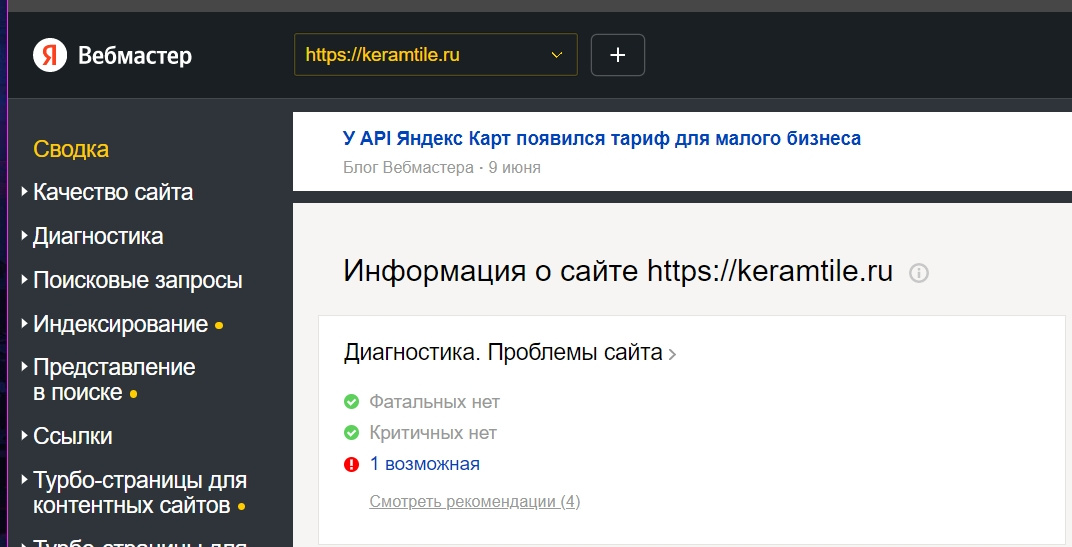Open Представление в поиске menu item
This screenshot has height=547, width=1072.
(113, 380)
